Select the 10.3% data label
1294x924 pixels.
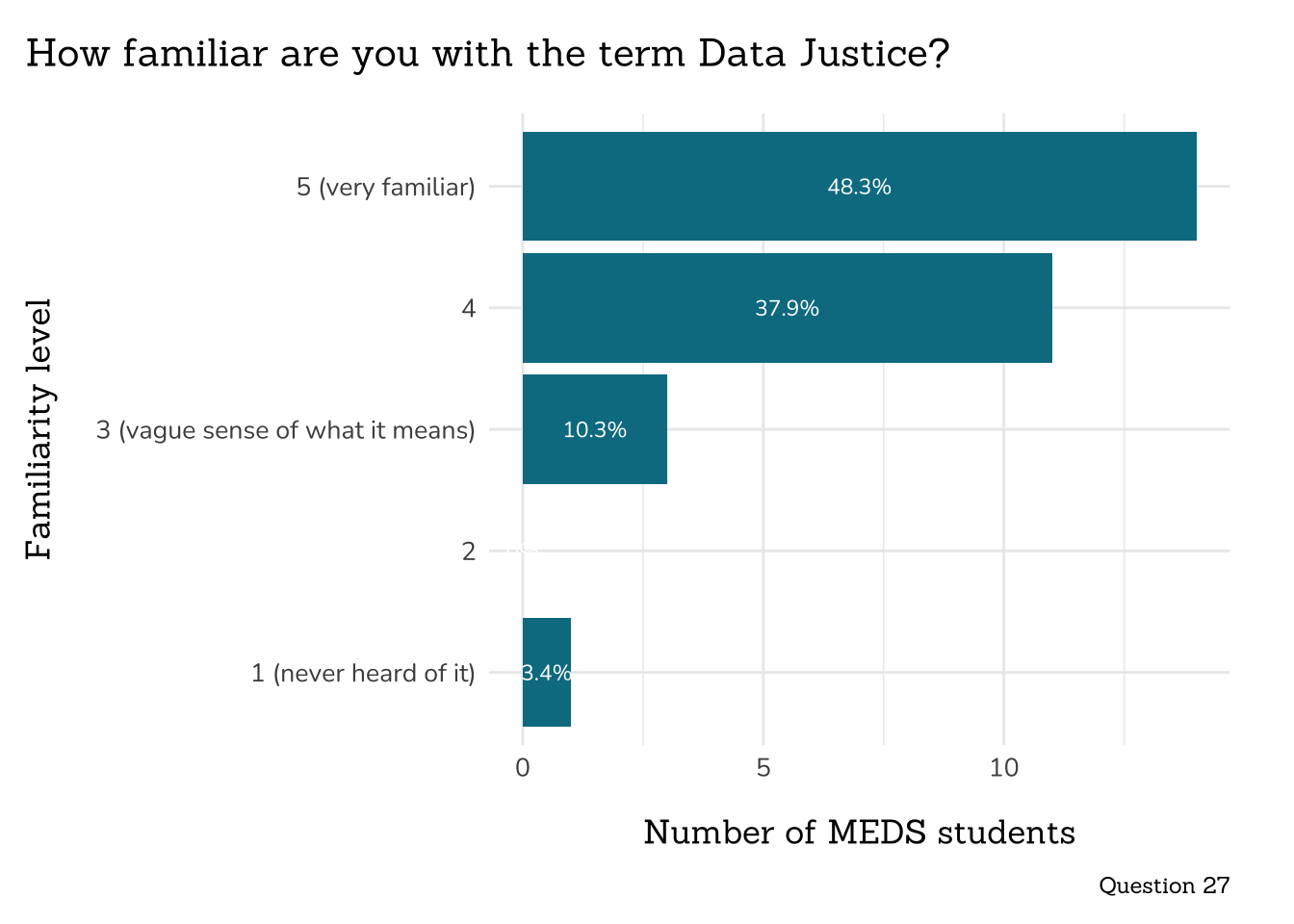(x=595, y=430)
